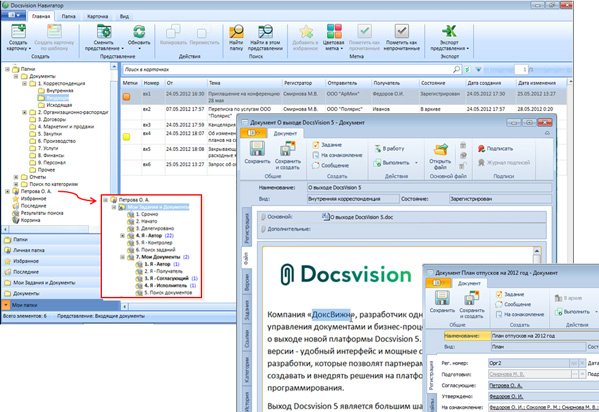Click the Создать карточку по шаблону icon

point(54,31)
